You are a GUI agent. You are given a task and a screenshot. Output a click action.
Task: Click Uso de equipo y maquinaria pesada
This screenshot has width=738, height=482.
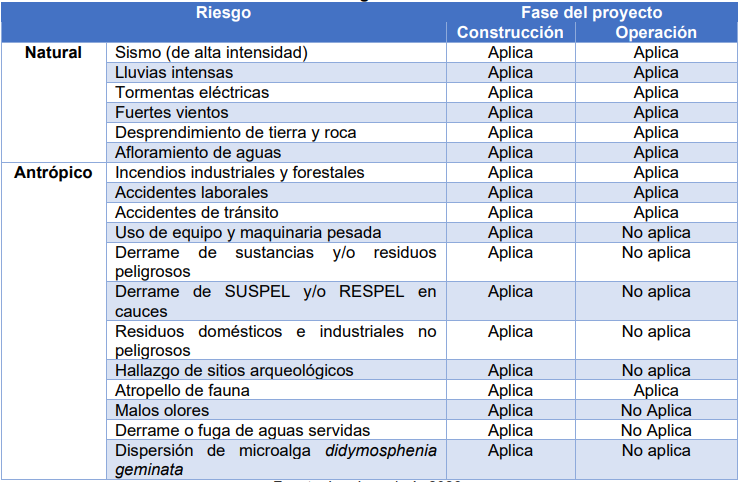(249, 233)
